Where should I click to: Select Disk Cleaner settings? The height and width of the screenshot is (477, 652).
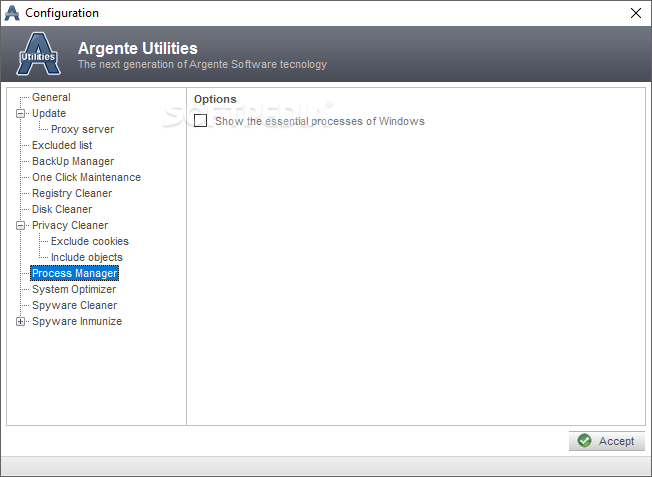(62, 209)
